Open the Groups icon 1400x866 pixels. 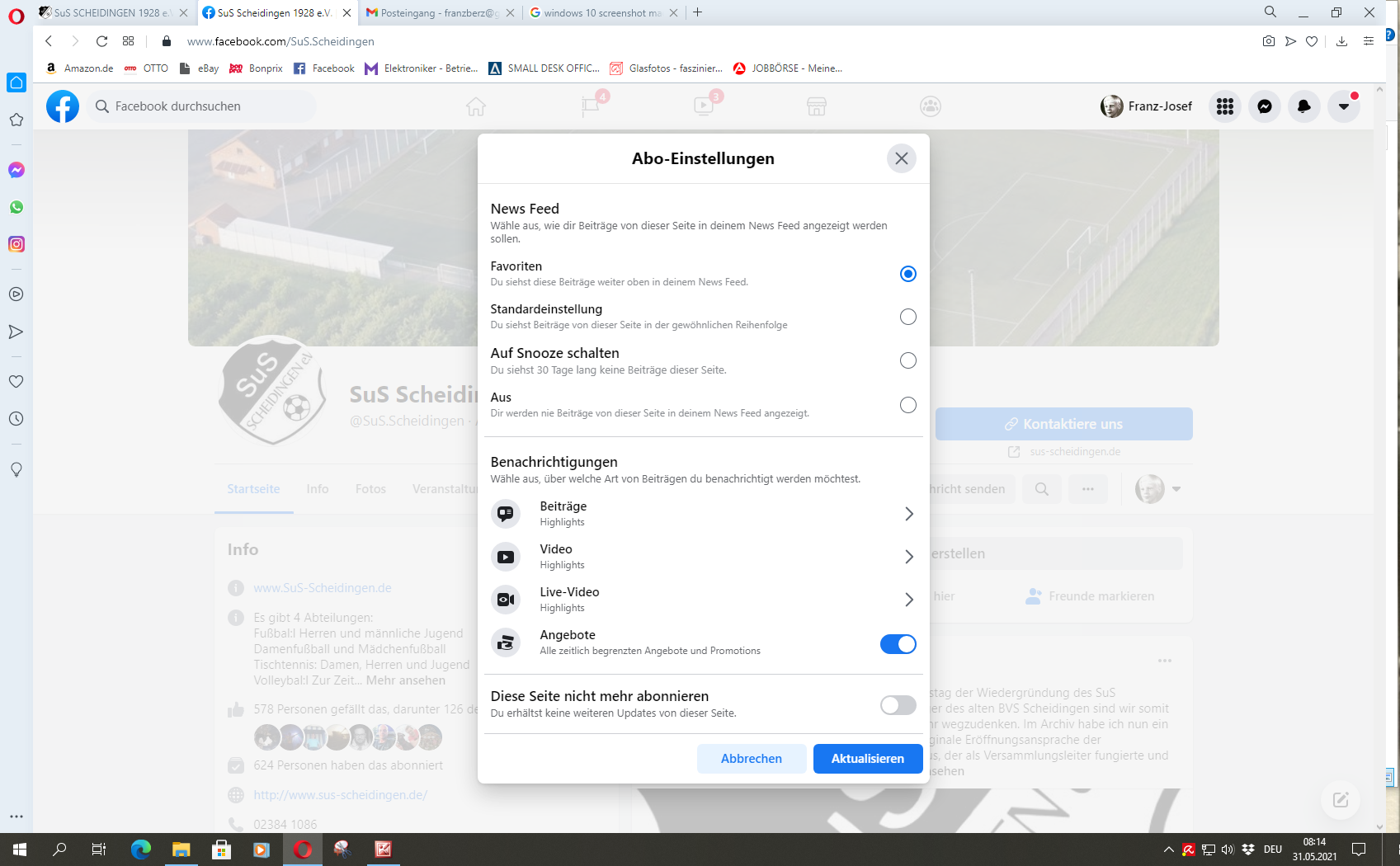point(931,106)
